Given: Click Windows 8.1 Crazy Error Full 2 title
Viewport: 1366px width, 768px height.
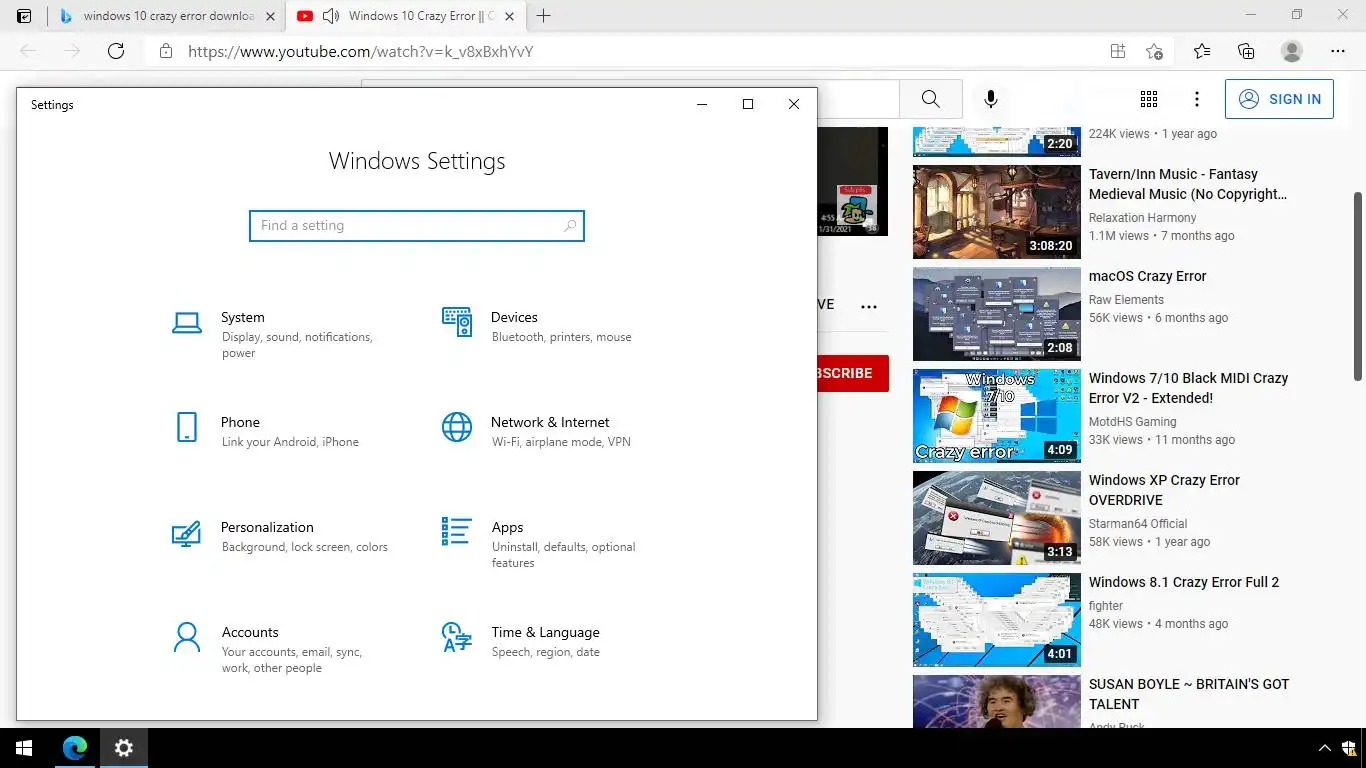Looking at the screenshot, I should (1184, 582).
